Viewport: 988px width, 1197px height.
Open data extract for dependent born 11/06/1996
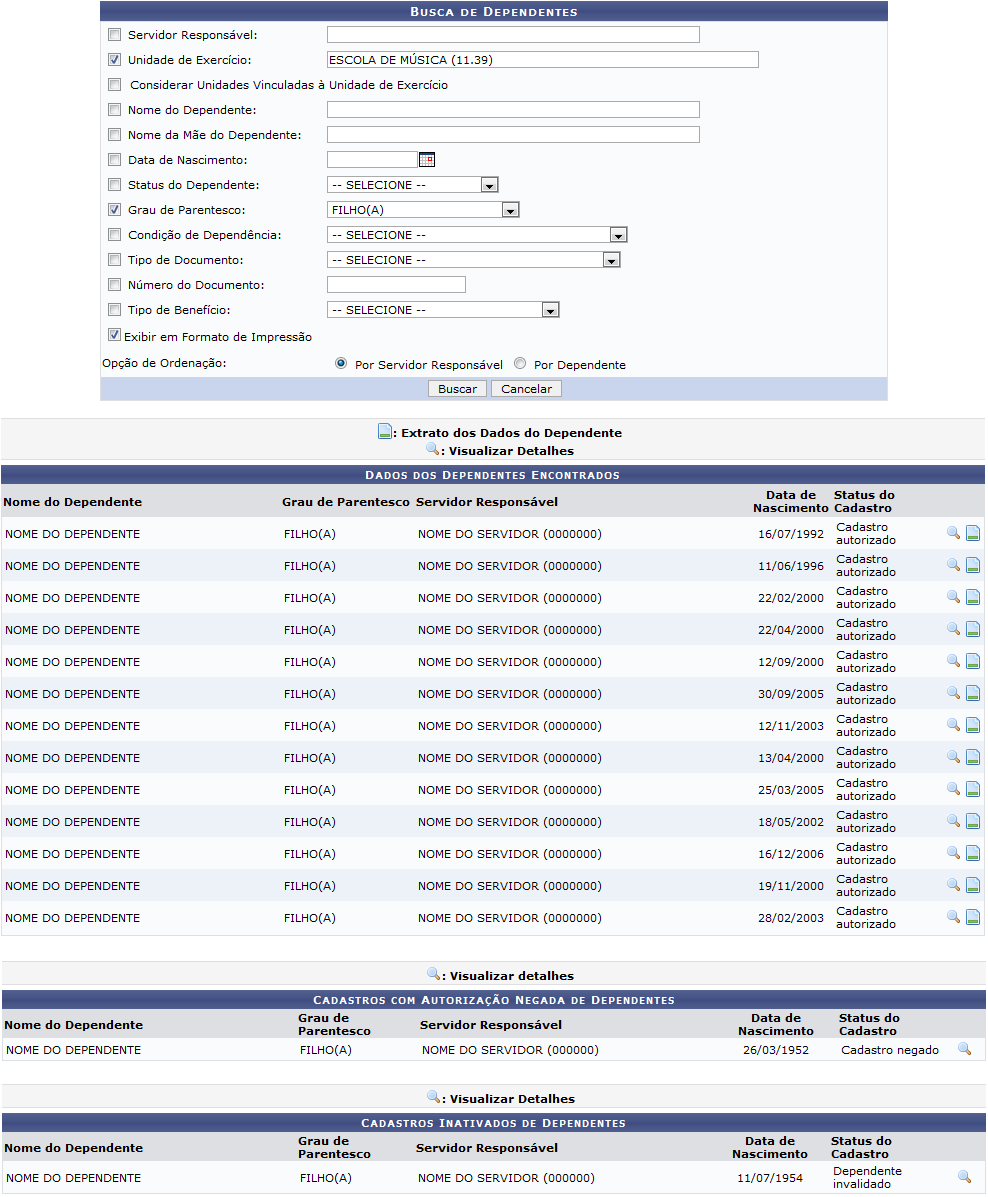click(x=972, y=566)
